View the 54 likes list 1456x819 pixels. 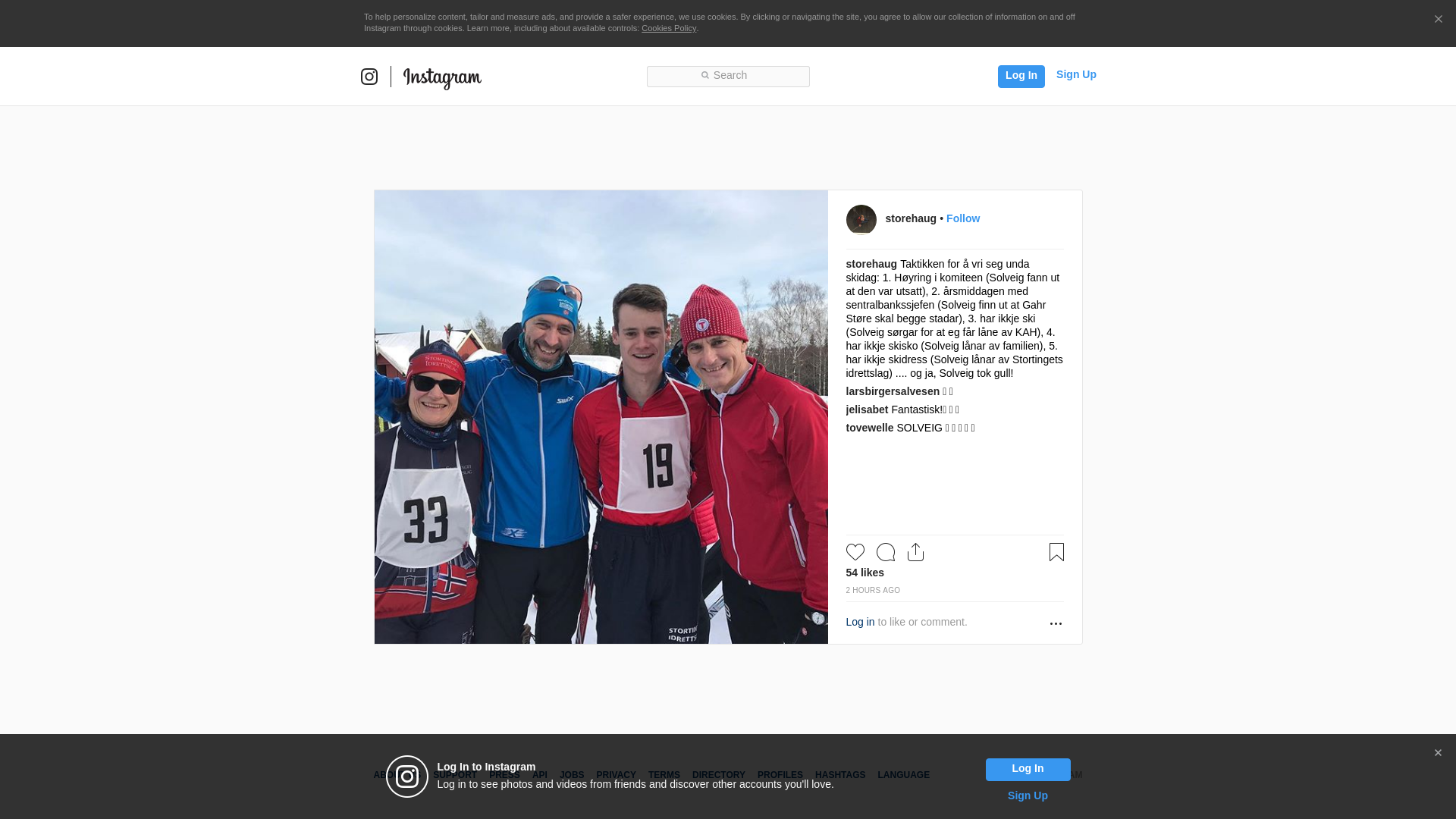pyautogui.click(x=865, y=573)
